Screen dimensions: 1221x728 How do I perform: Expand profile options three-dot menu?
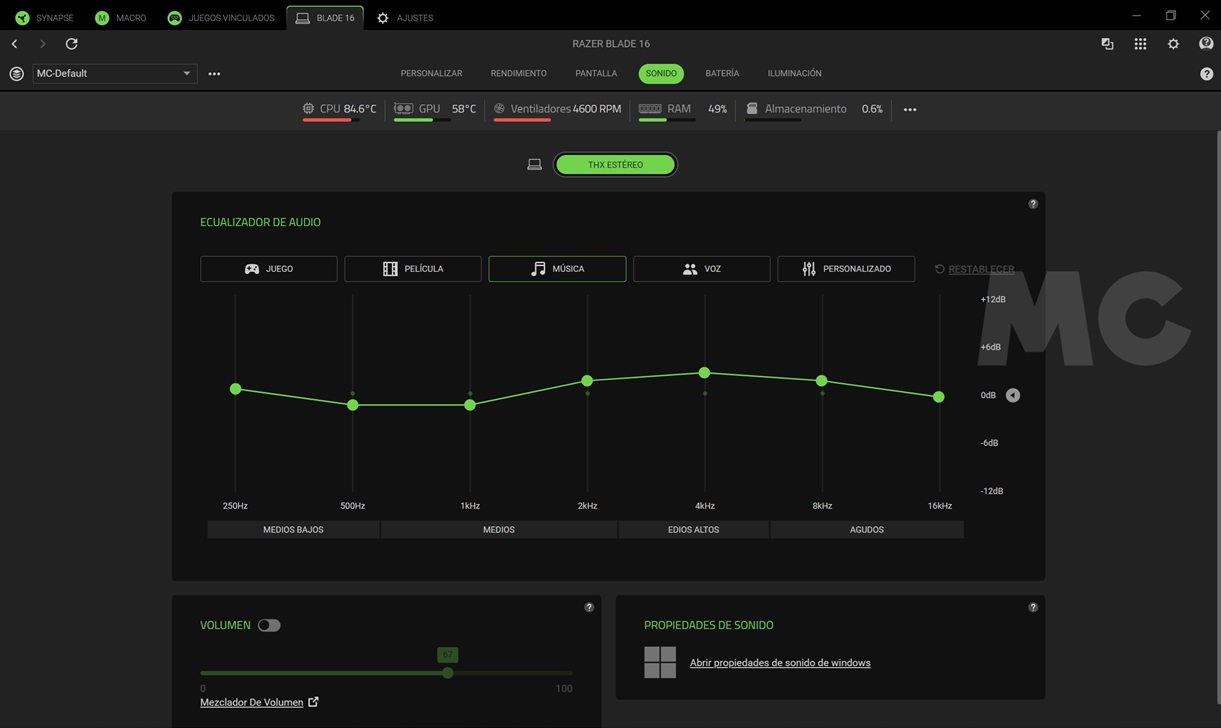[214, 74]
